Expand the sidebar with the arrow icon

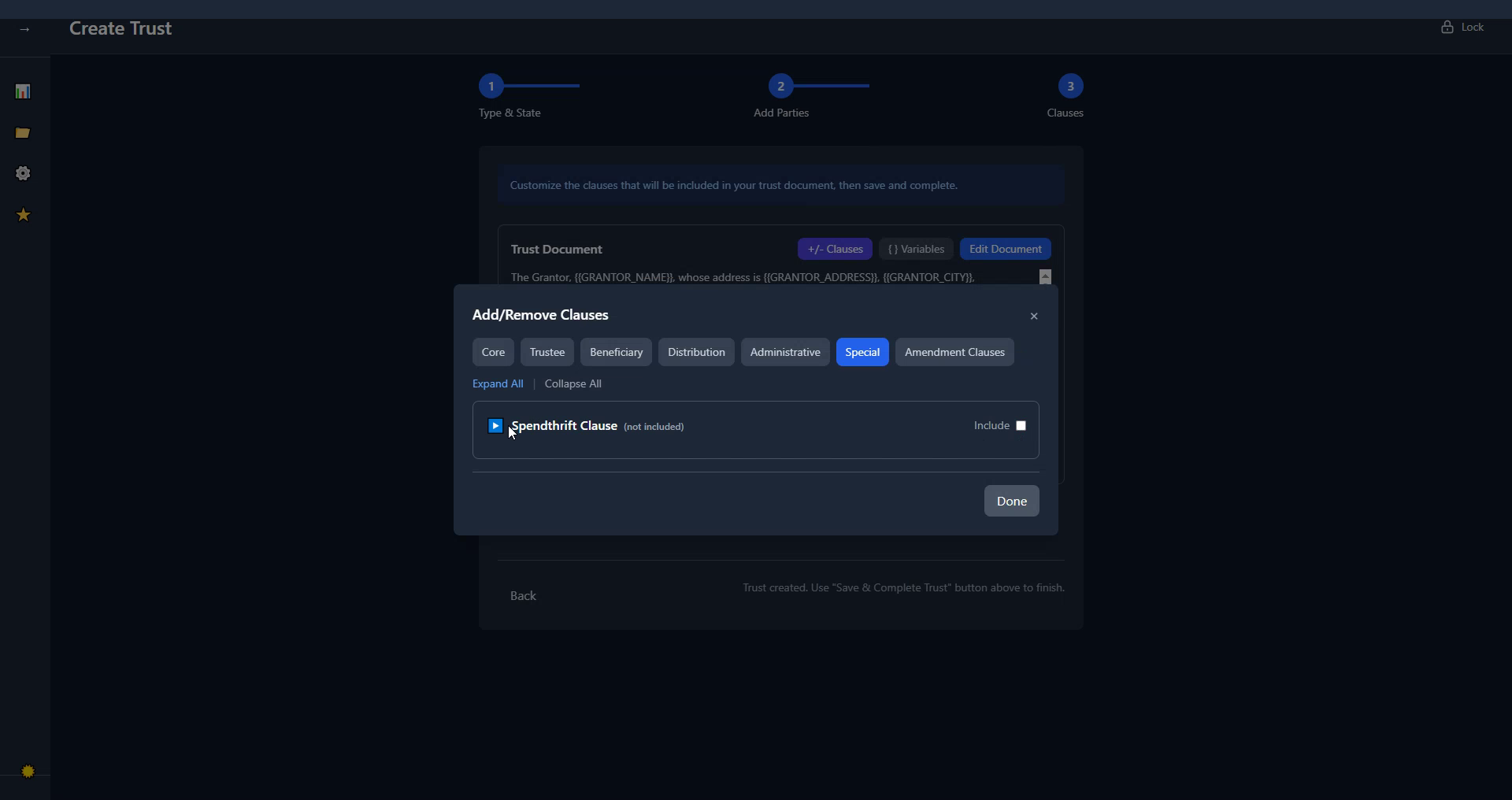click(24, 29)
